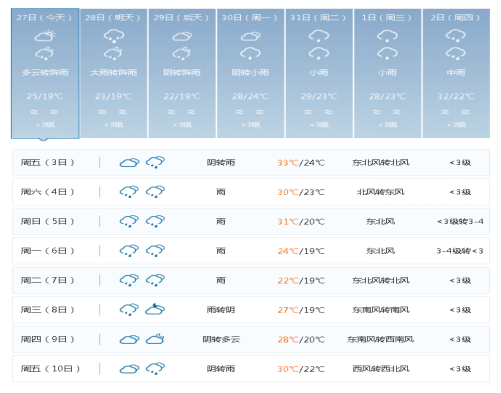Click the 周日 (5日) row label
Viewport: 501px width, 393px height.
click(47, 221)
